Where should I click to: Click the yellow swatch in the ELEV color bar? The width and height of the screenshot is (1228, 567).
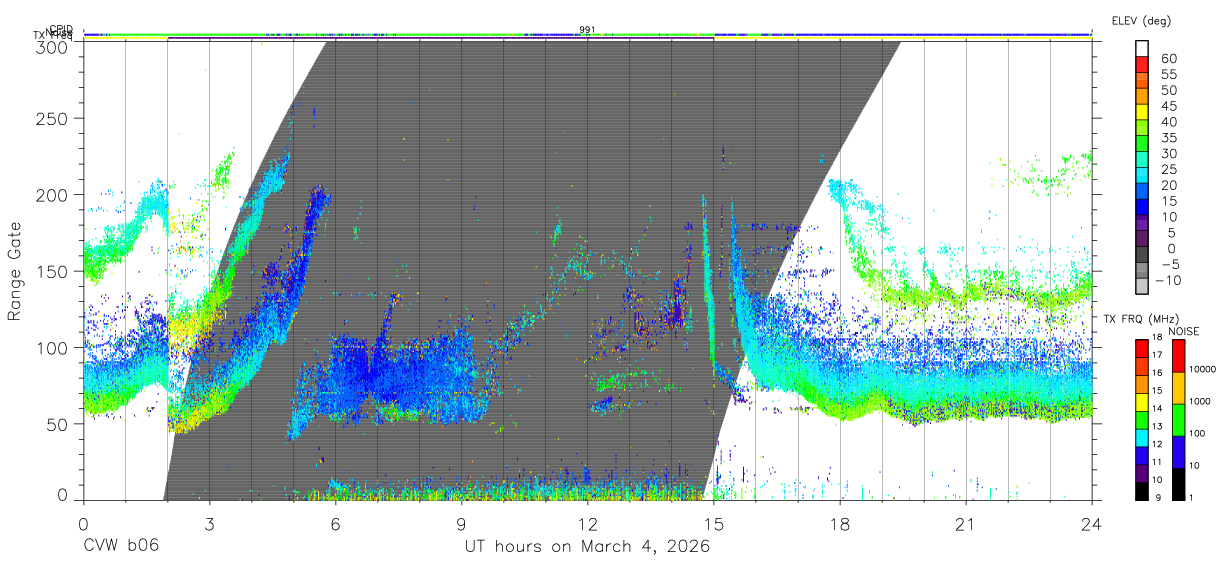1142,112
